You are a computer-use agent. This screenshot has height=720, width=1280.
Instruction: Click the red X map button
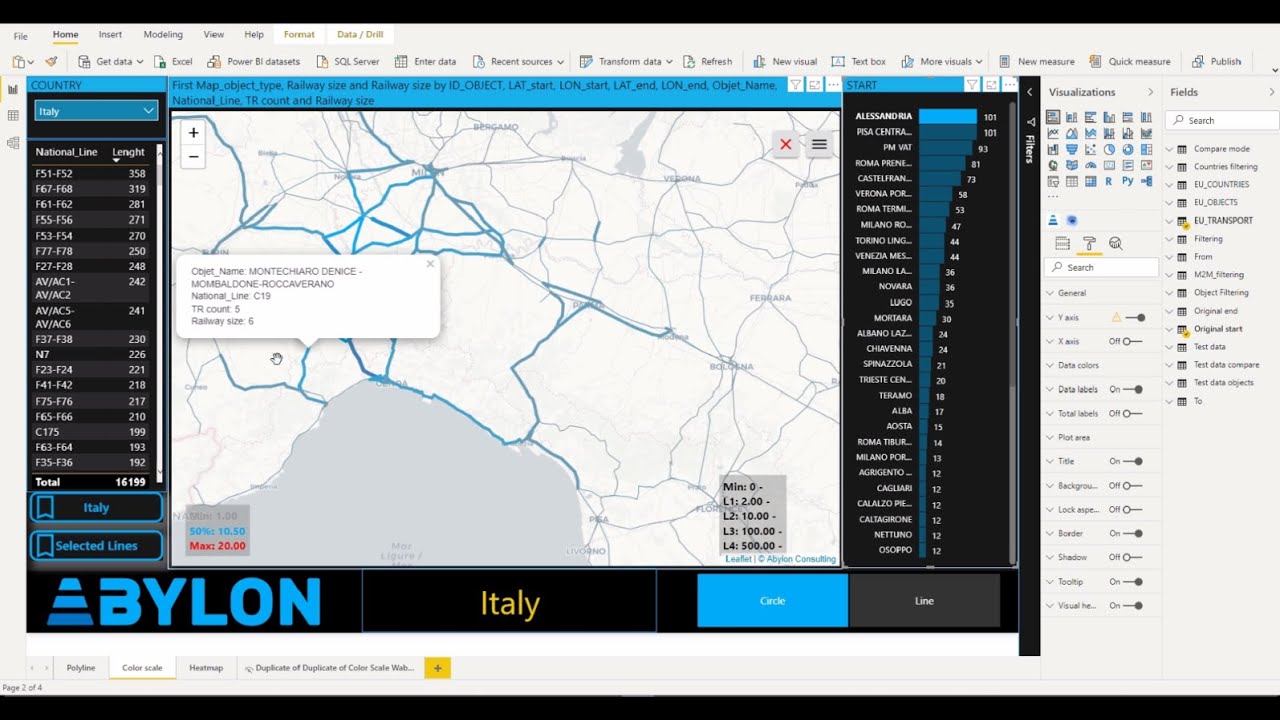click(x=786, y=144)
